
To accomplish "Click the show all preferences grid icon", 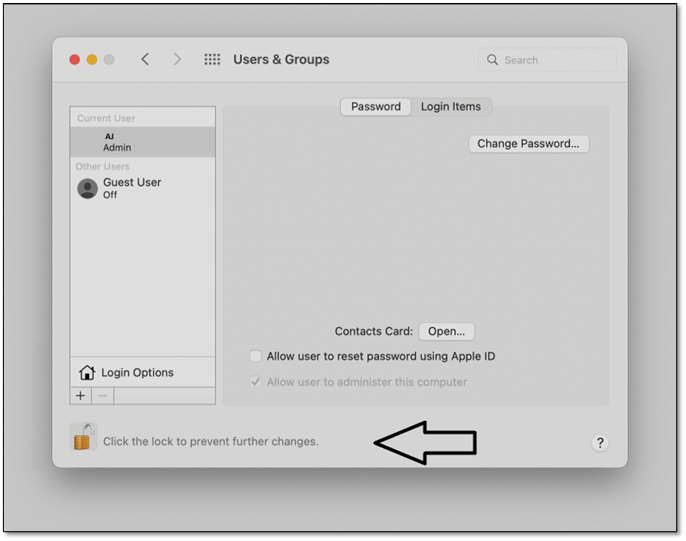I will [x=212, y=60].
